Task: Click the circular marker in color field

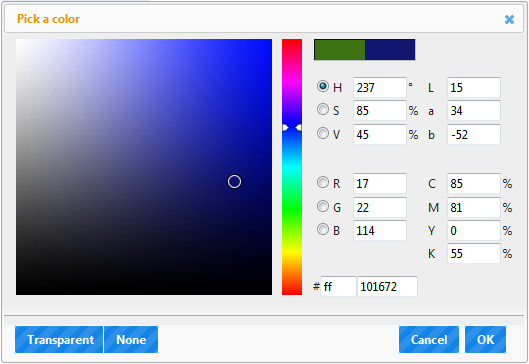Action: pyautogui.click(x=234, y=181)
